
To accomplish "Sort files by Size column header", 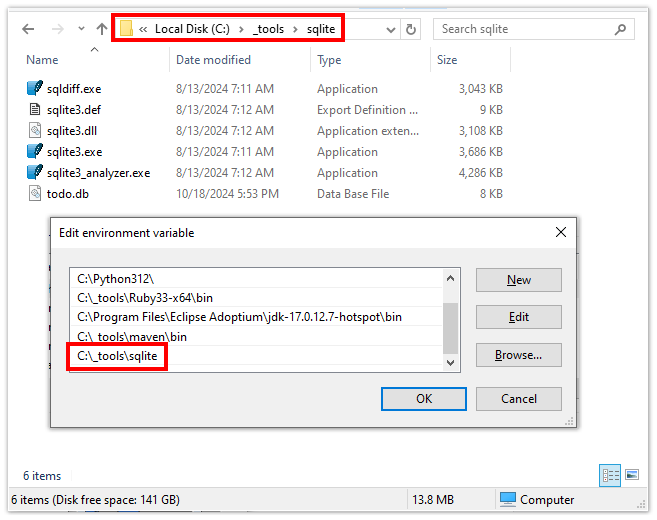I will [447, 60].
